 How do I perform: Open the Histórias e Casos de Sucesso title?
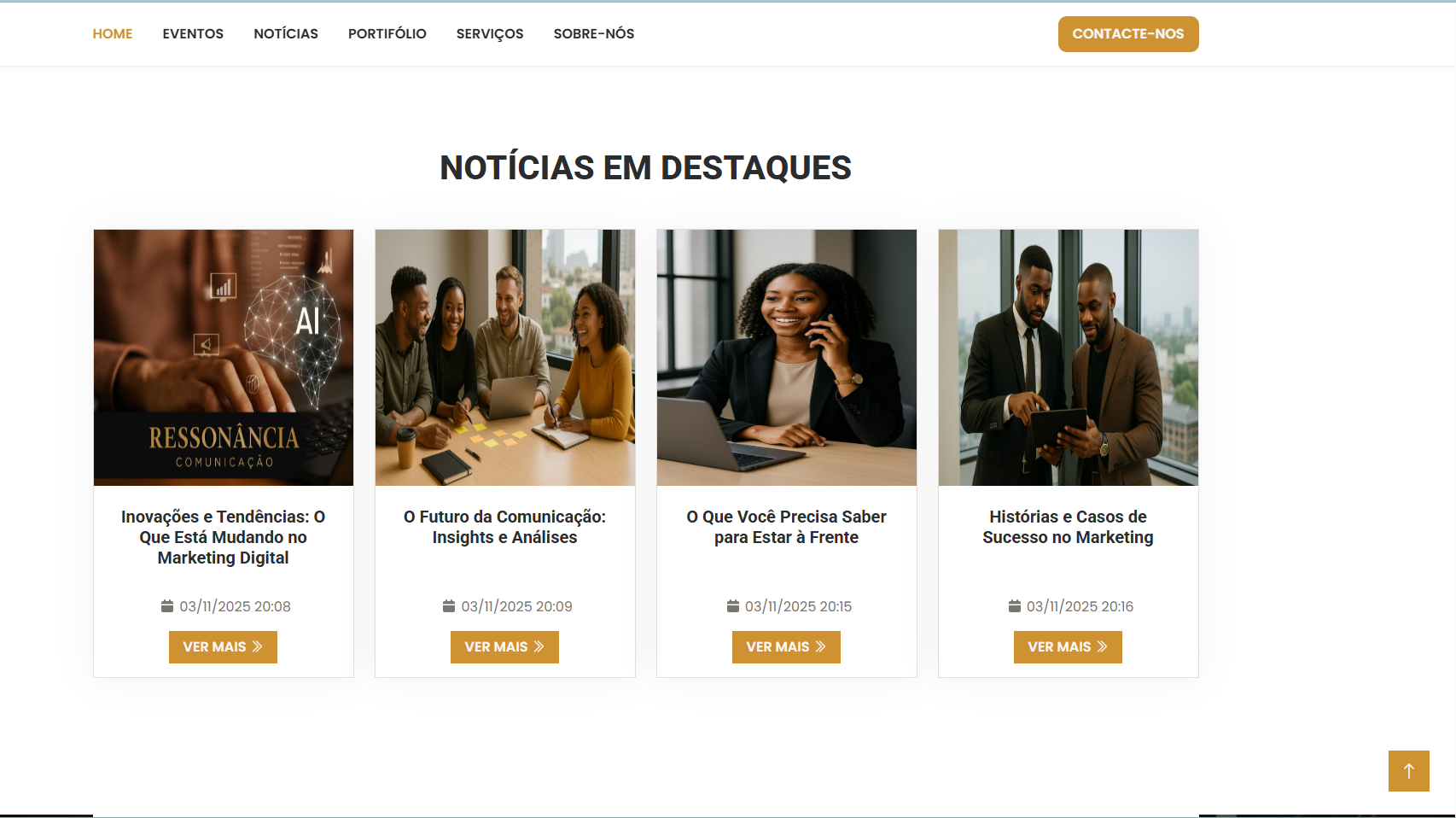coord(1068,527)
